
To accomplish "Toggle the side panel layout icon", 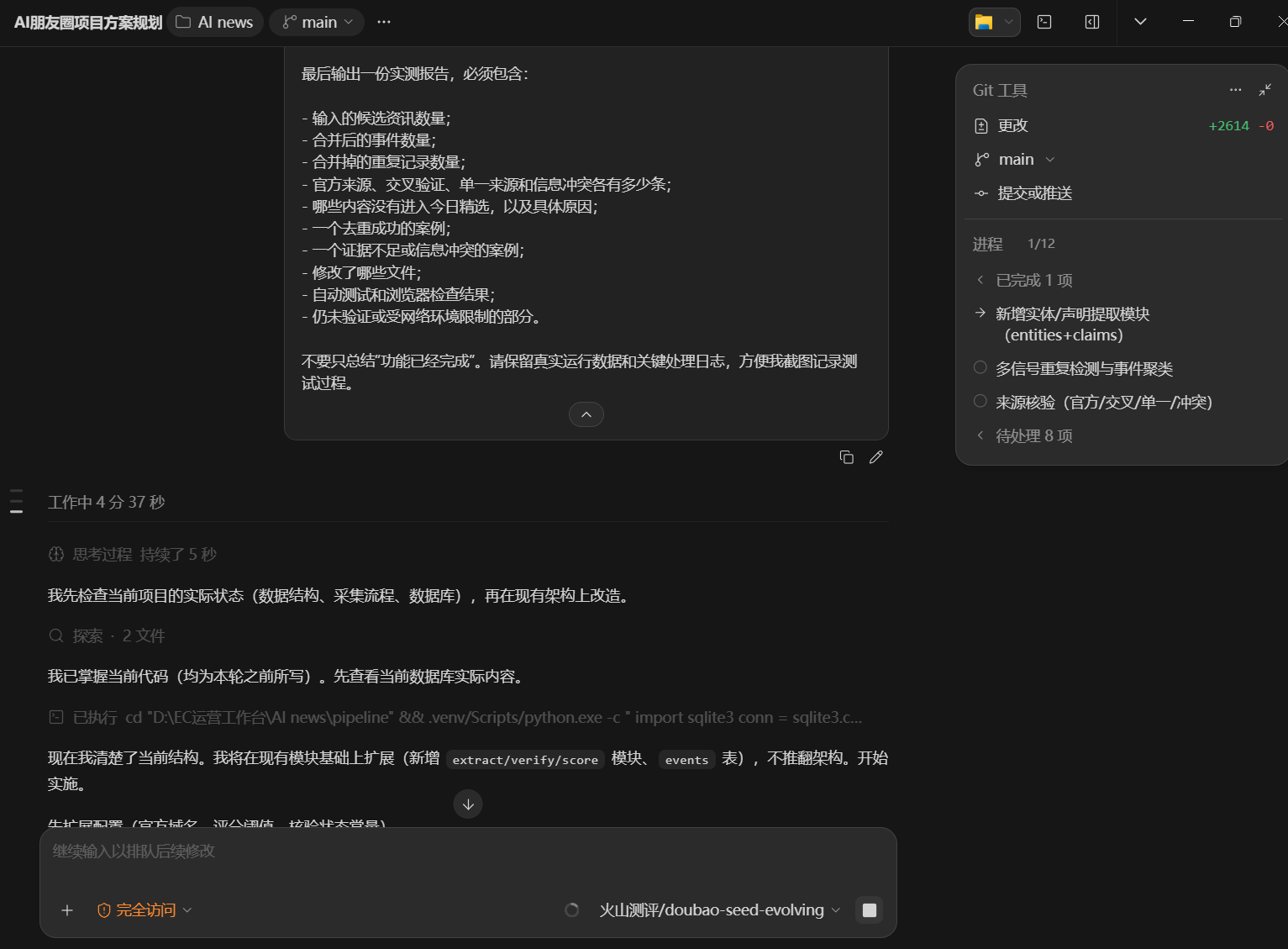I will [x=1092, y=22].
